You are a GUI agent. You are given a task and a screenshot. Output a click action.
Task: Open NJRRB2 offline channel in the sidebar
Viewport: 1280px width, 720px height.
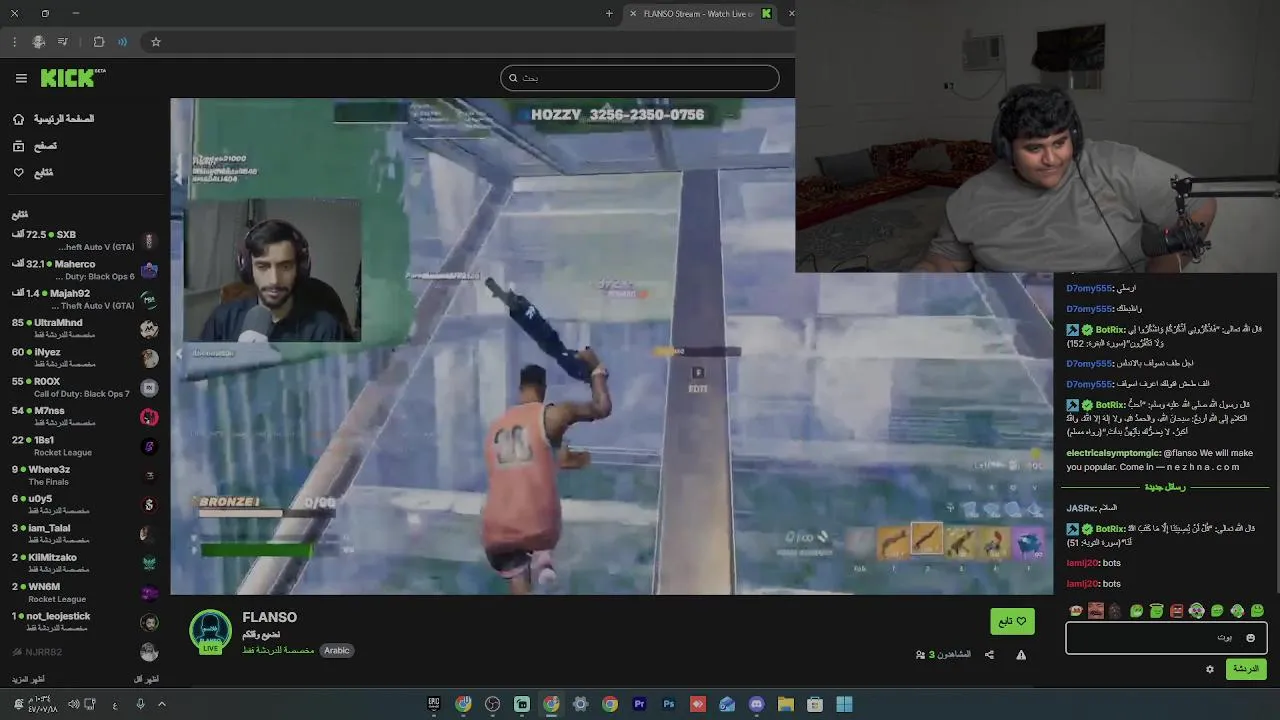[x=83, y=652]
